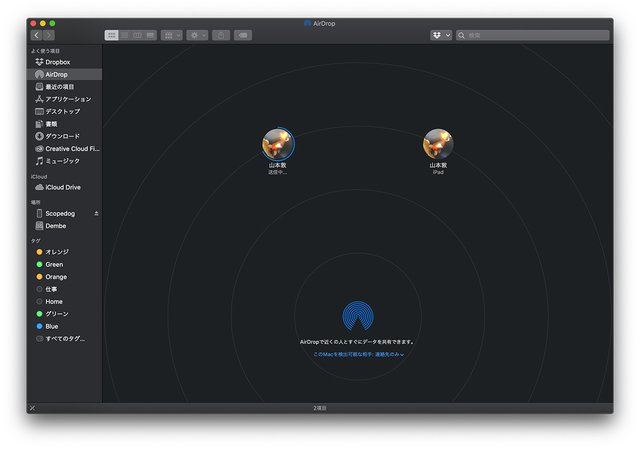Viewport: 640px width, 449px height.
Task: Go back with the back arrow
Action: tap(37, 35)
